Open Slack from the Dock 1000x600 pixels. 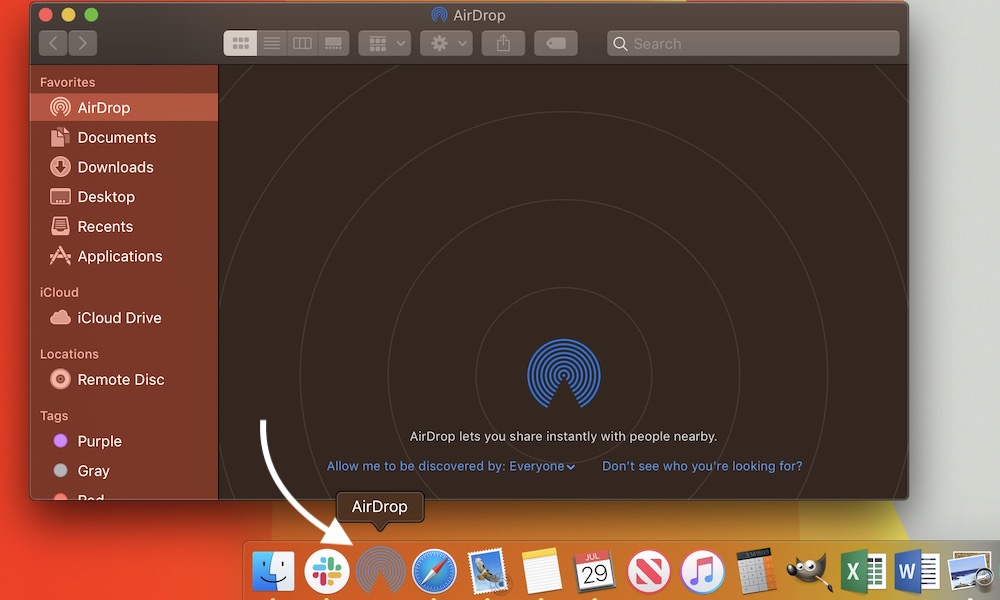(x=327, y=570)
